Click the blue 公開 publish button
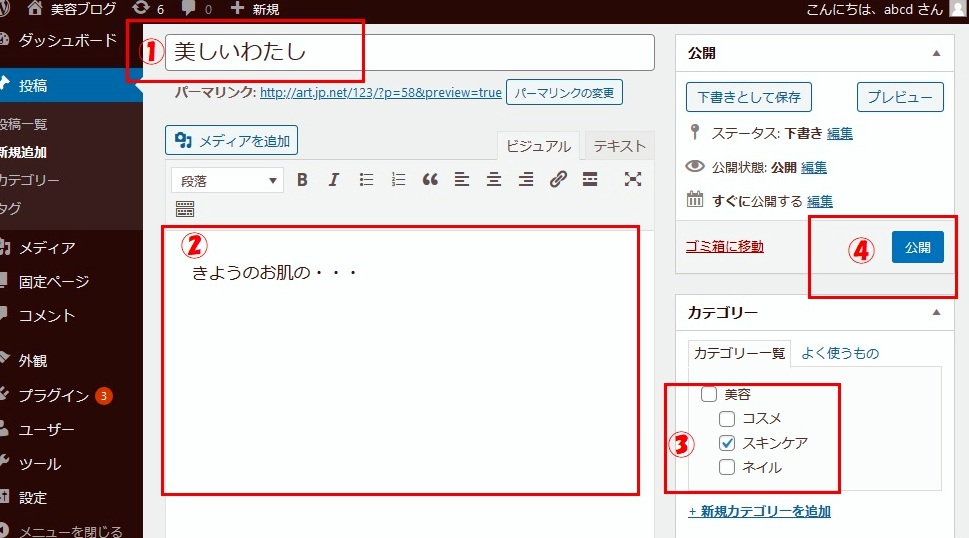This screenshot has width=969, height=538. [x=917, y=247]
